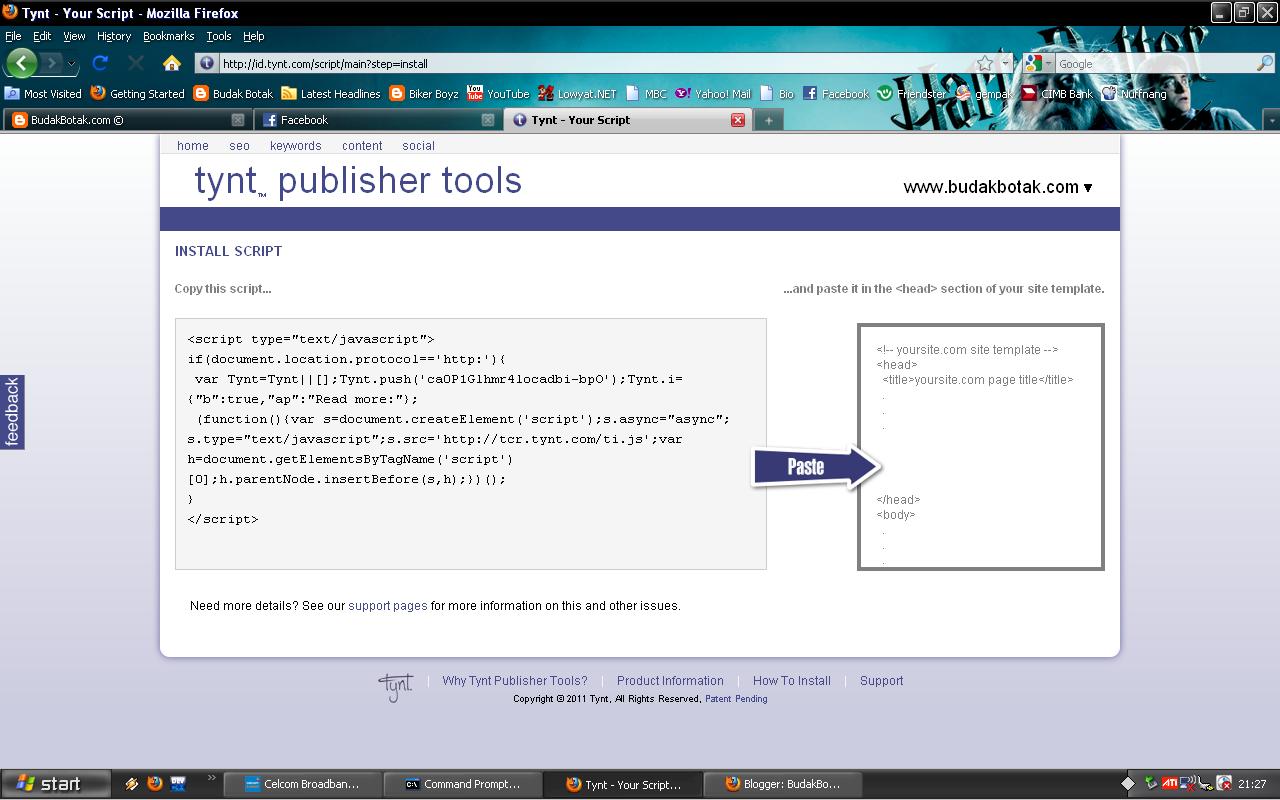Open the keywords nav link

pos(295,146)
